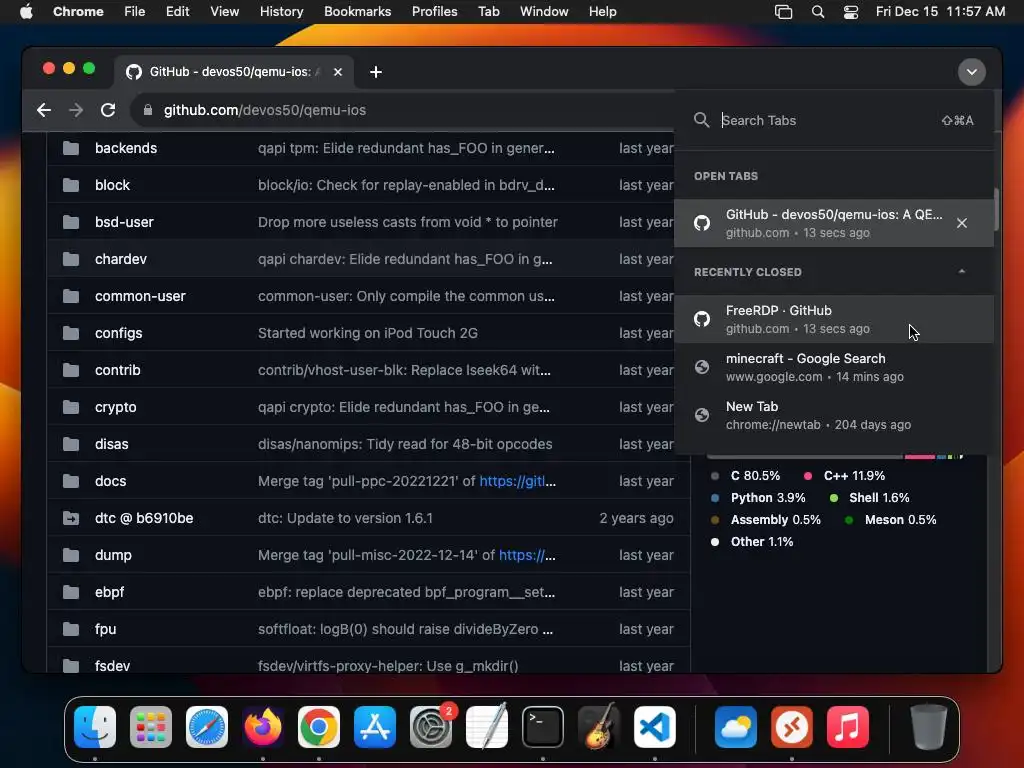1024x768 pixels.
Task: Collapse the Recently Closed section
Action: [x=961, y=271]
